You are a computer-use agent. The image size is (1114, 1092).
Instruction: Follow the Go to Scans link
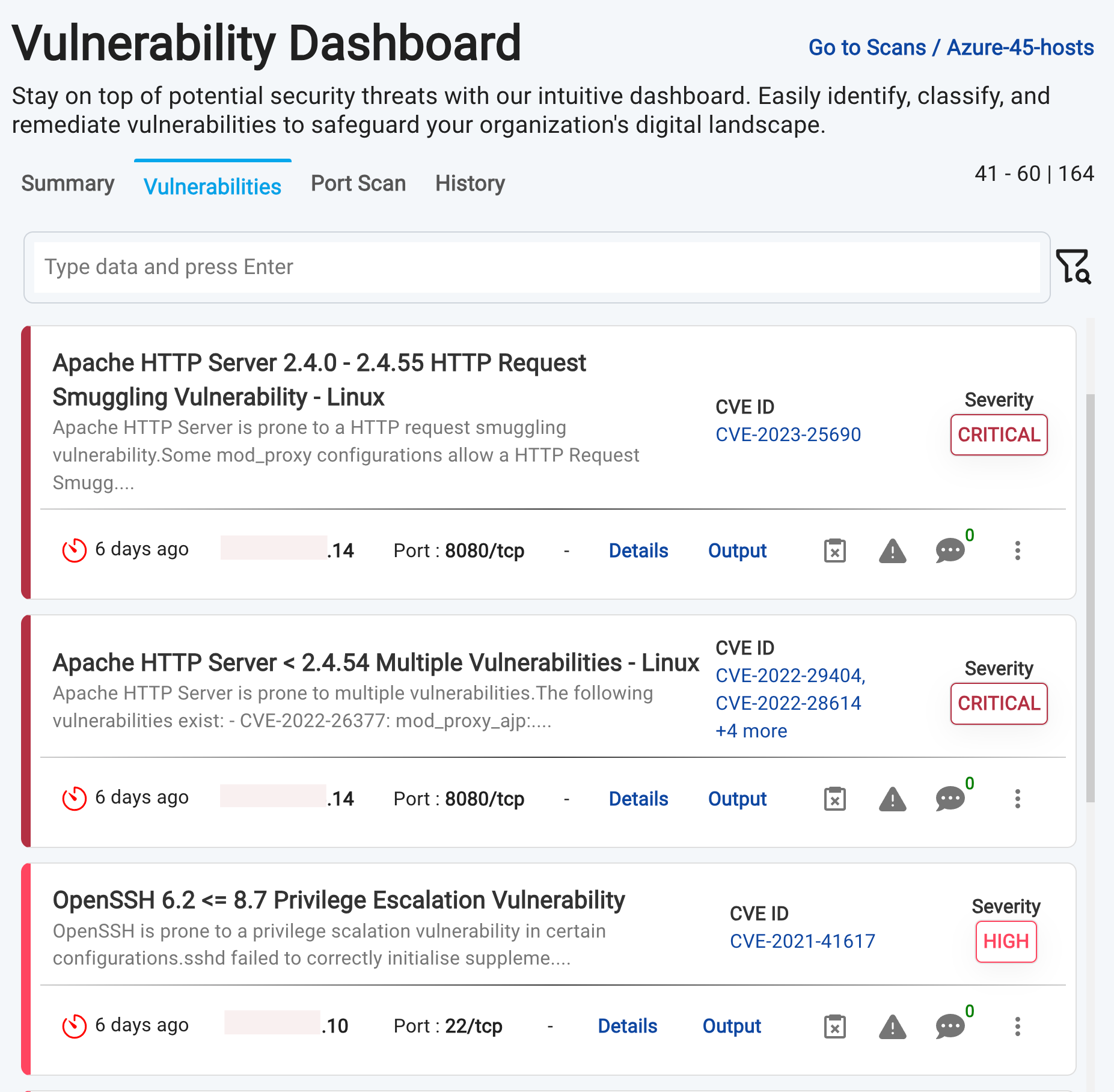(868, 47)
